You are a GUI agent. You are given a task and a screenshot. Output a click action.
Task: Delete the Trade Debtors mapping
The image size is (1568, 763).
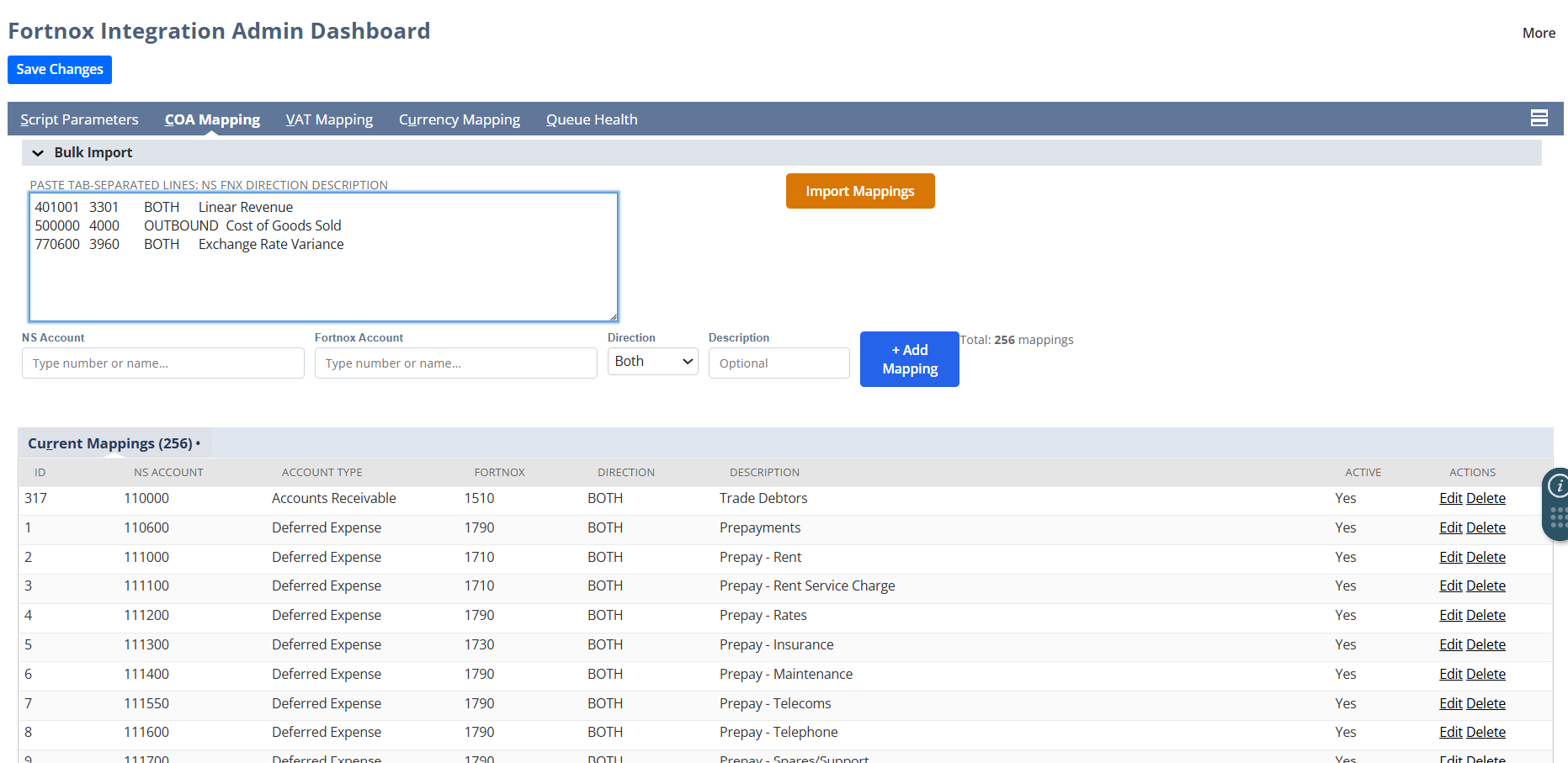[1486, 498]
